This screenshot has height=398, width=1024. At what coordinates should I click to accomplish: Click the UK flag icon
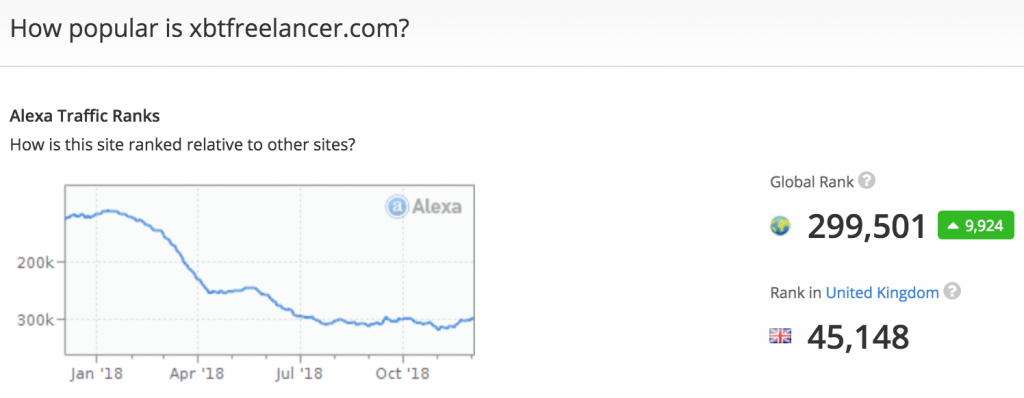tap(780, 336)
